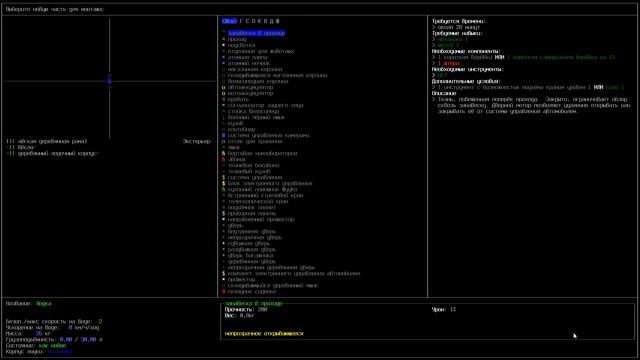Click the vehicle cursor in the map view

click(109, 81)
